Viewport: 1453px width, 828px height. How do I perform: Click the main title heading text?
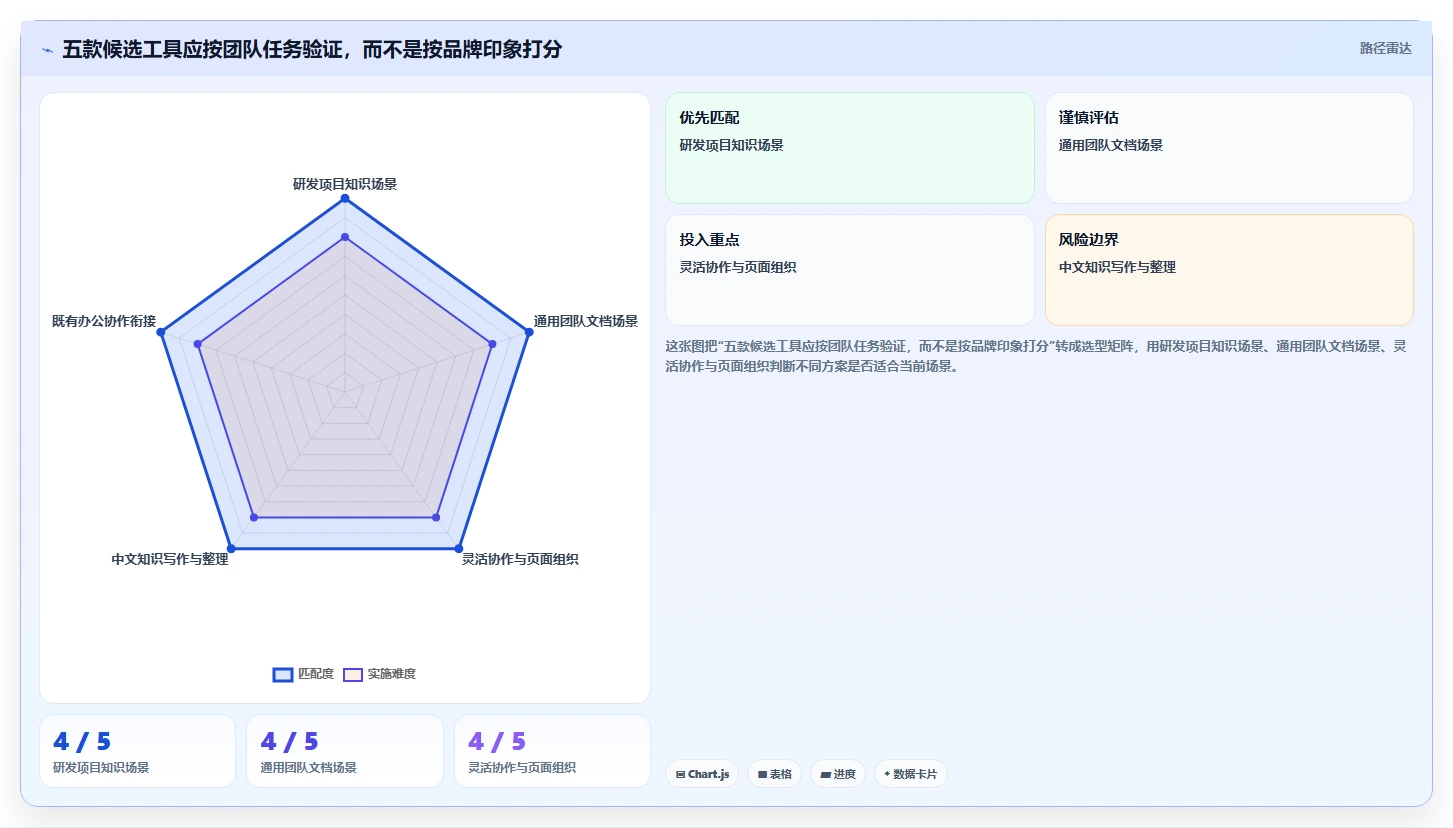click(x=312, y=49)
